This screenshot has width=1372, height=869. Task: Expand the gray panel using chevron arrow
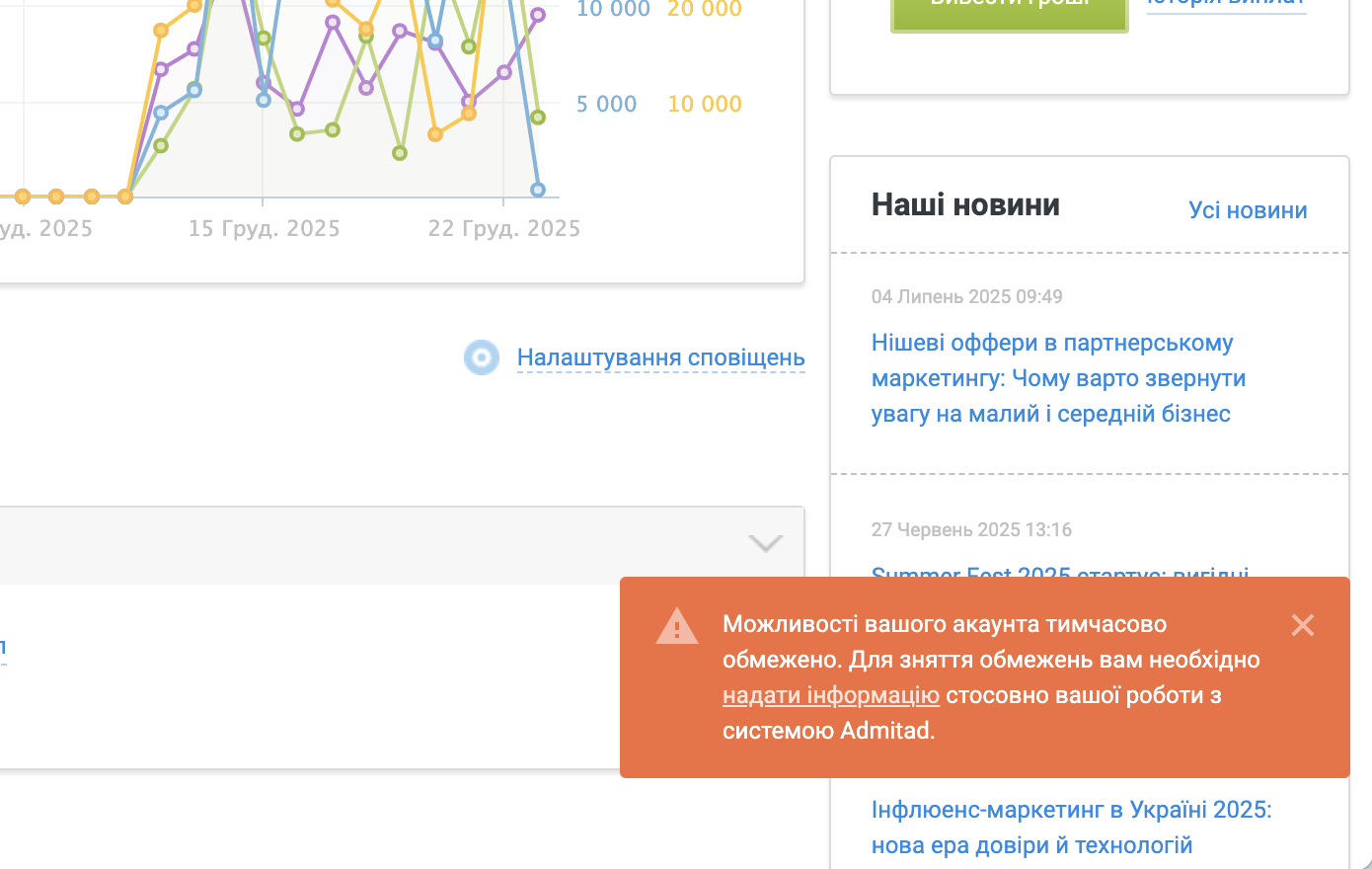point(765,543)
